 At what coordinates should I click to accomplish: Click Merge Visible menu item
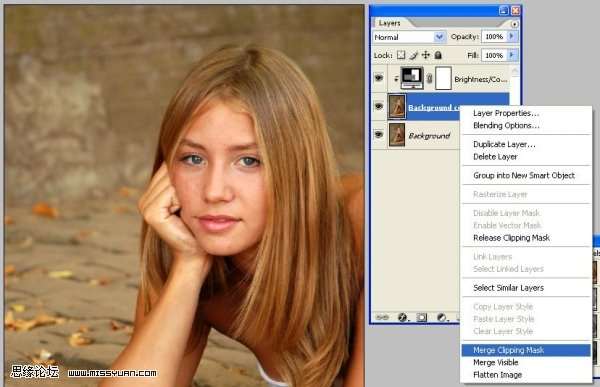pyautogui.click(x=496, y=362)
